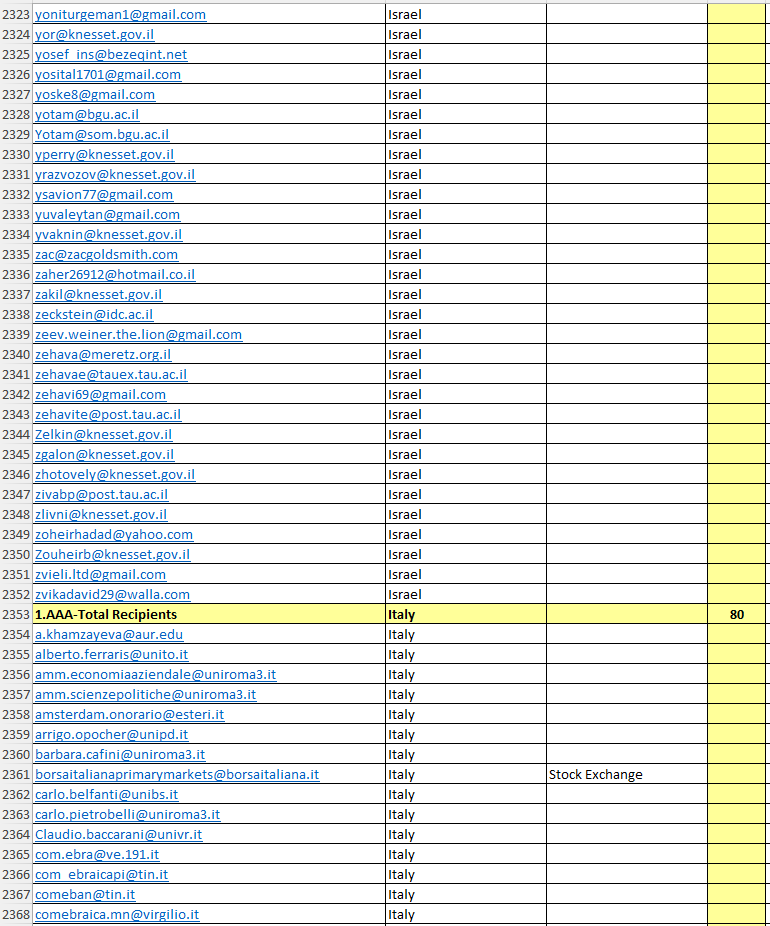Open the Zelkin@knesset.gov.il link
The height and width of the screenshot is (926, 770).
[x=103, y=435]
